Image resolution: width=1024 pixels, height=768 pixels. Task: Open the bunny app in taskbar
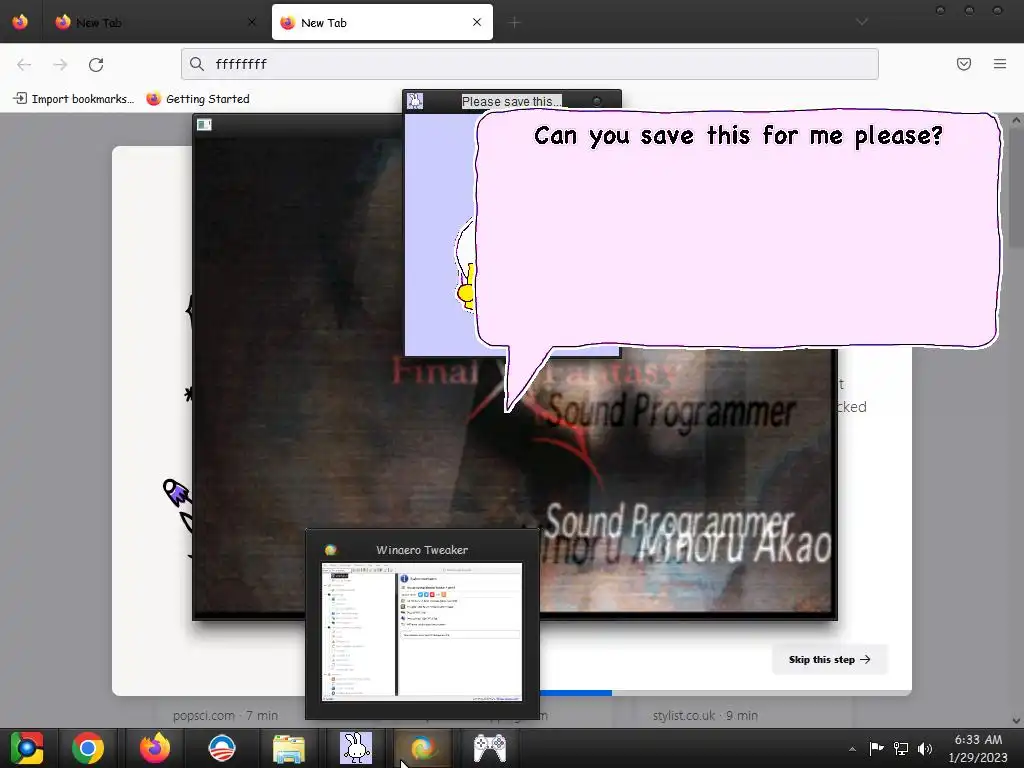356,748
